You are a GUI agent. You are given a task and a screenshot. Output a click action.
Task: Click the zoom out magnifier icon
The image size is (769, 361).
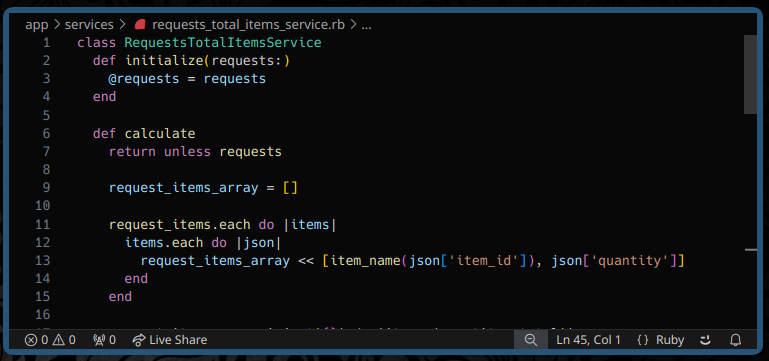(x=531, y=340)
